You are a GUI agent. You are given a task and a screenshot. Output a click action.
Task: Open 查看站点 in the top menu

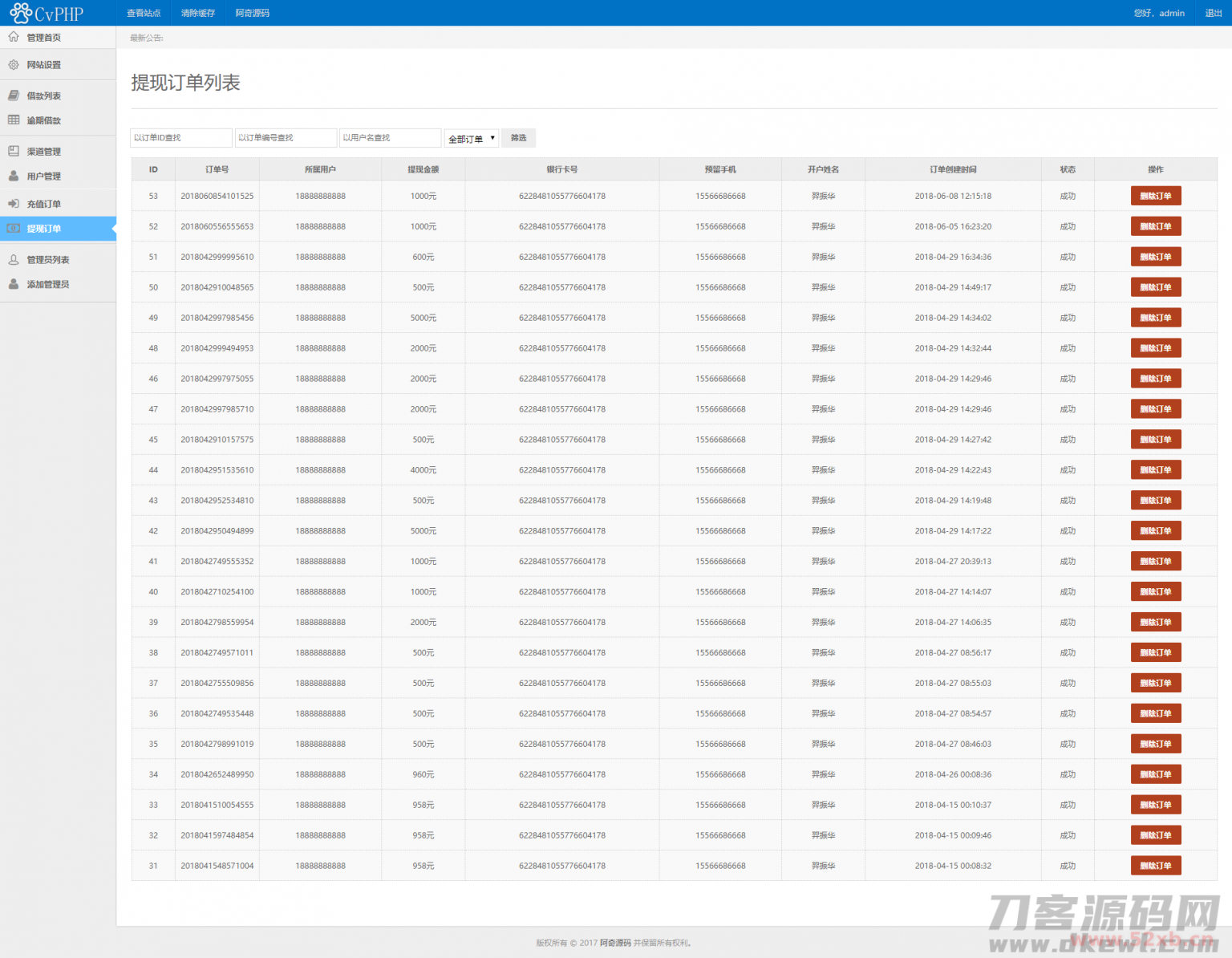144,13
